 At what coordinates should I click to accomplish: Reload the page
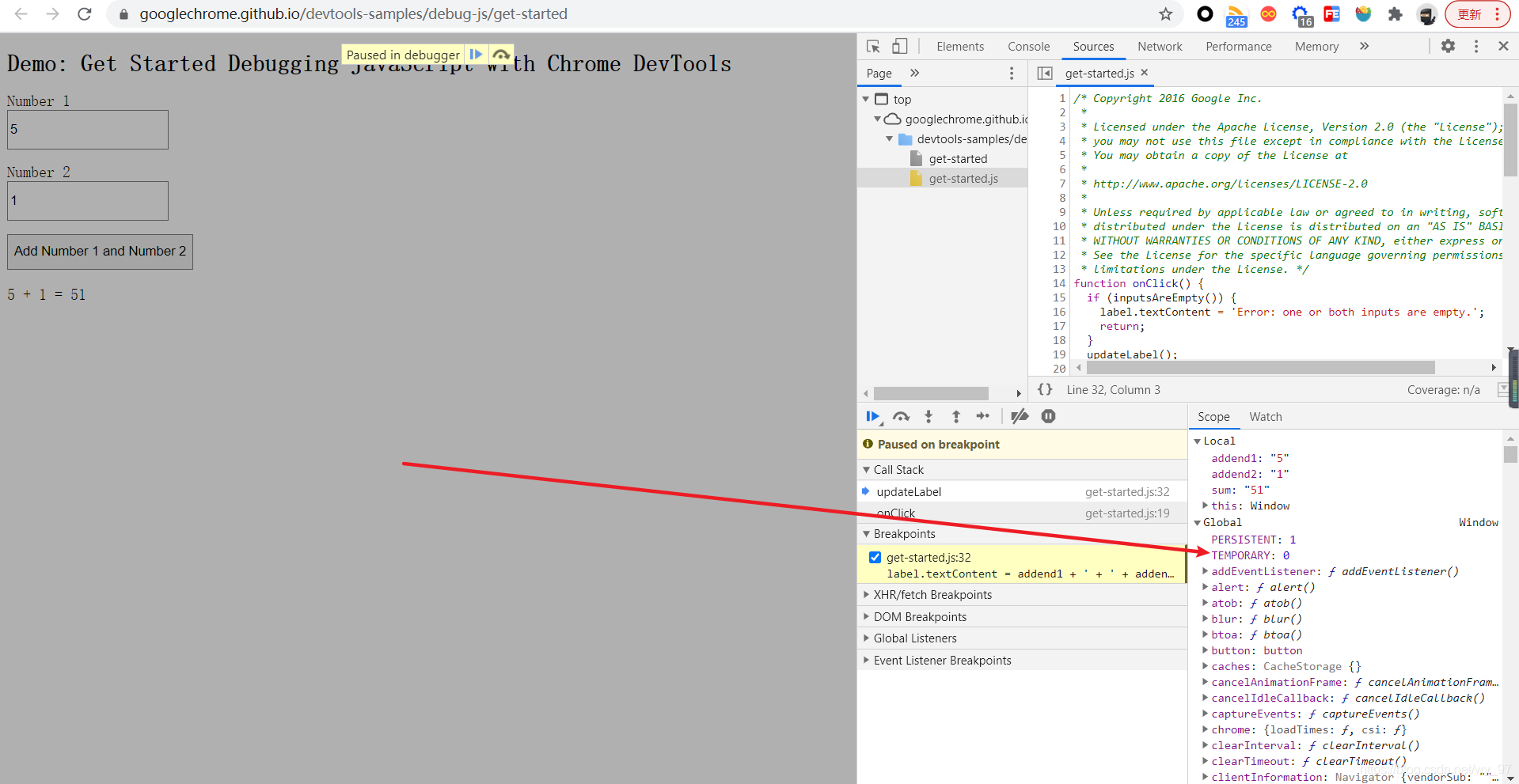click(x=85, y=14)
